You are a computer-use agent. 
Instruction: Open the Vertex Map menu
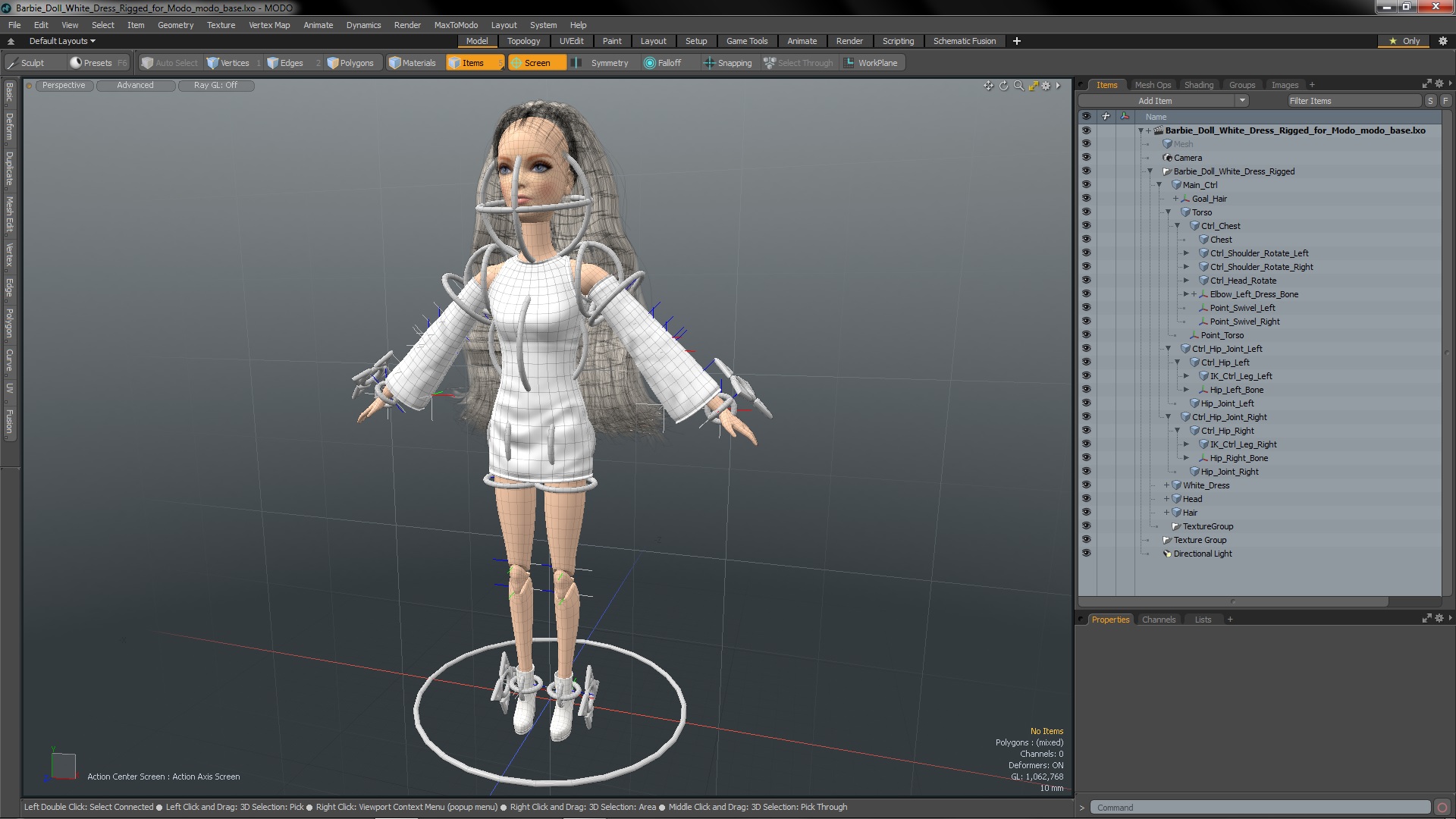coord(269,25)
